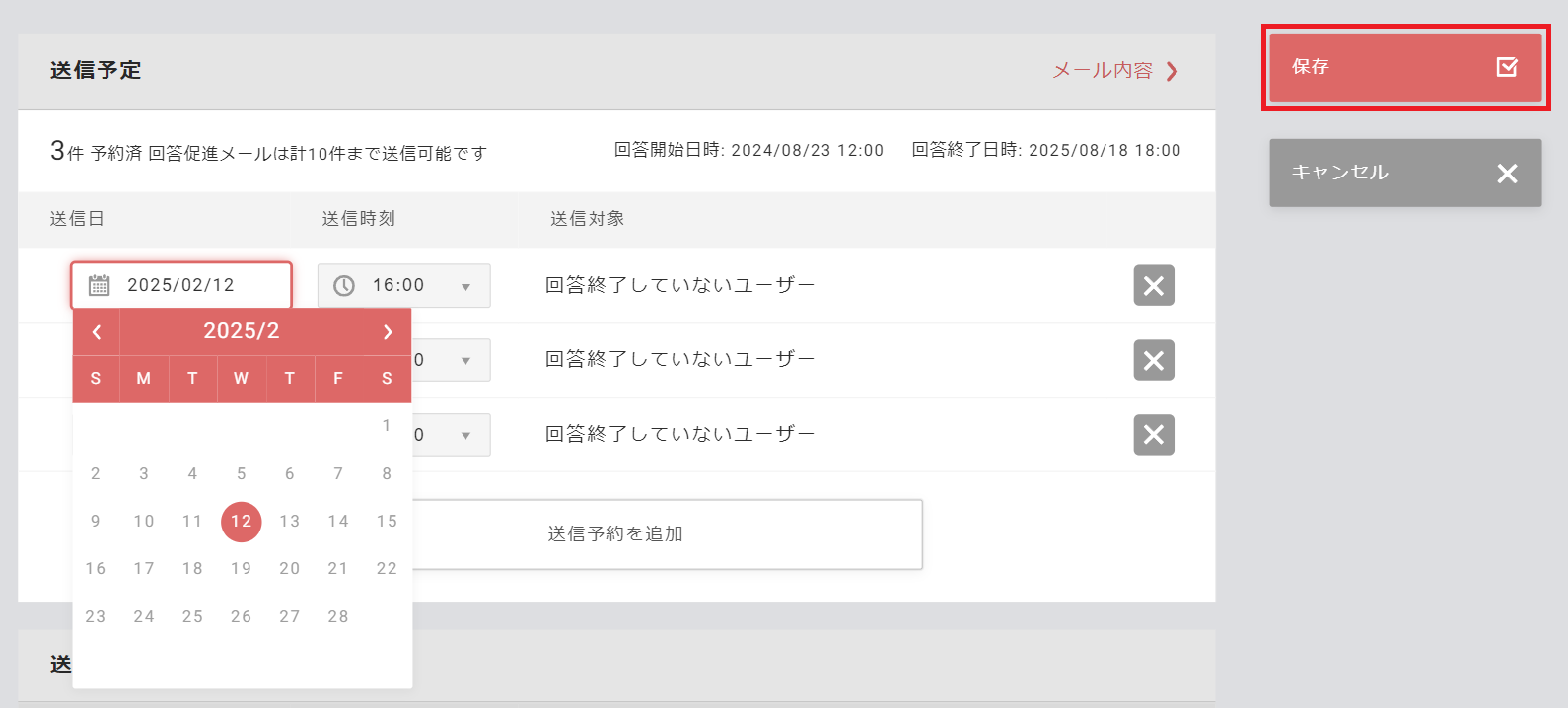Click the X icon inside キャンセル button
The height and width of the screenshot is (708, 1568).
pyautogui.click(x=1507, y=174)
